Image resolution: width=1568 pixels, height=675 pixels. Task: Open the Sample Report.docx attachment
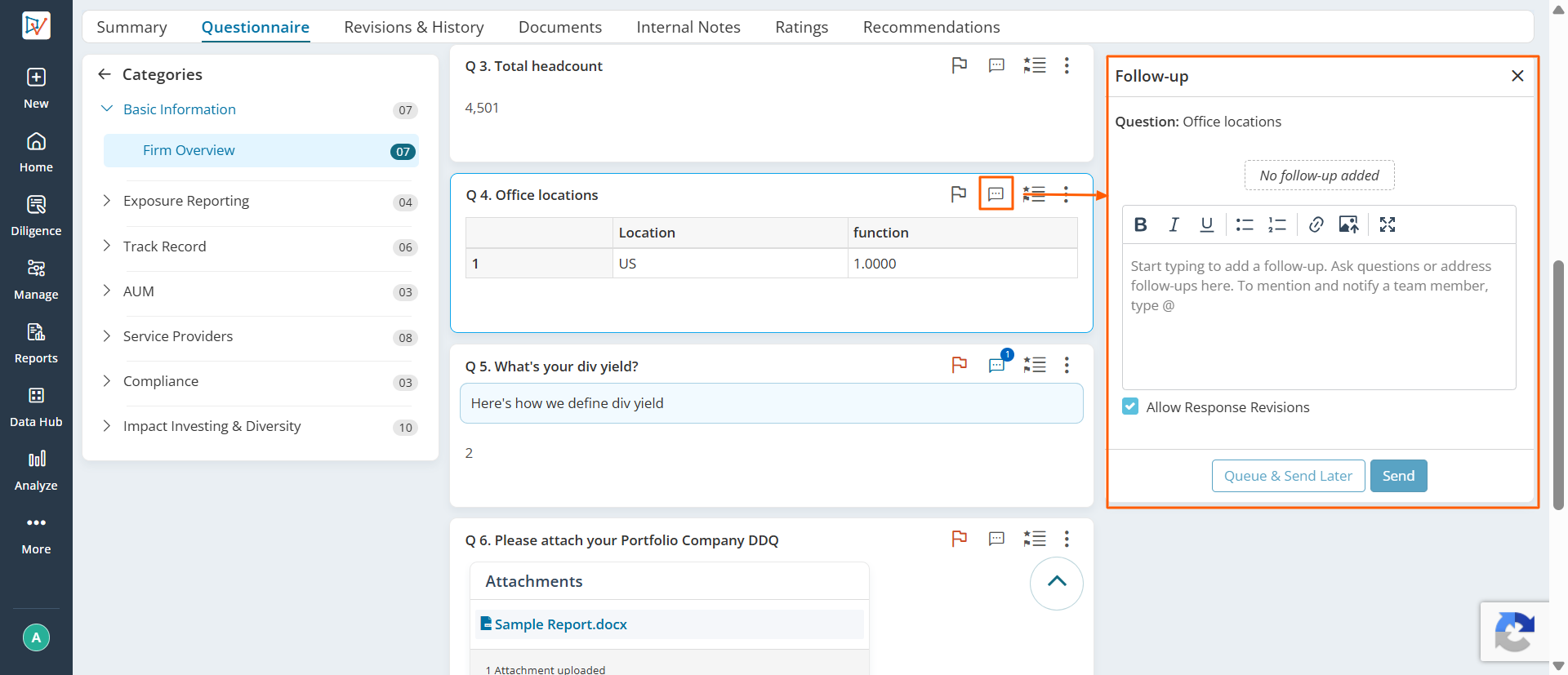pyautogui.click(x=560, y=624)
